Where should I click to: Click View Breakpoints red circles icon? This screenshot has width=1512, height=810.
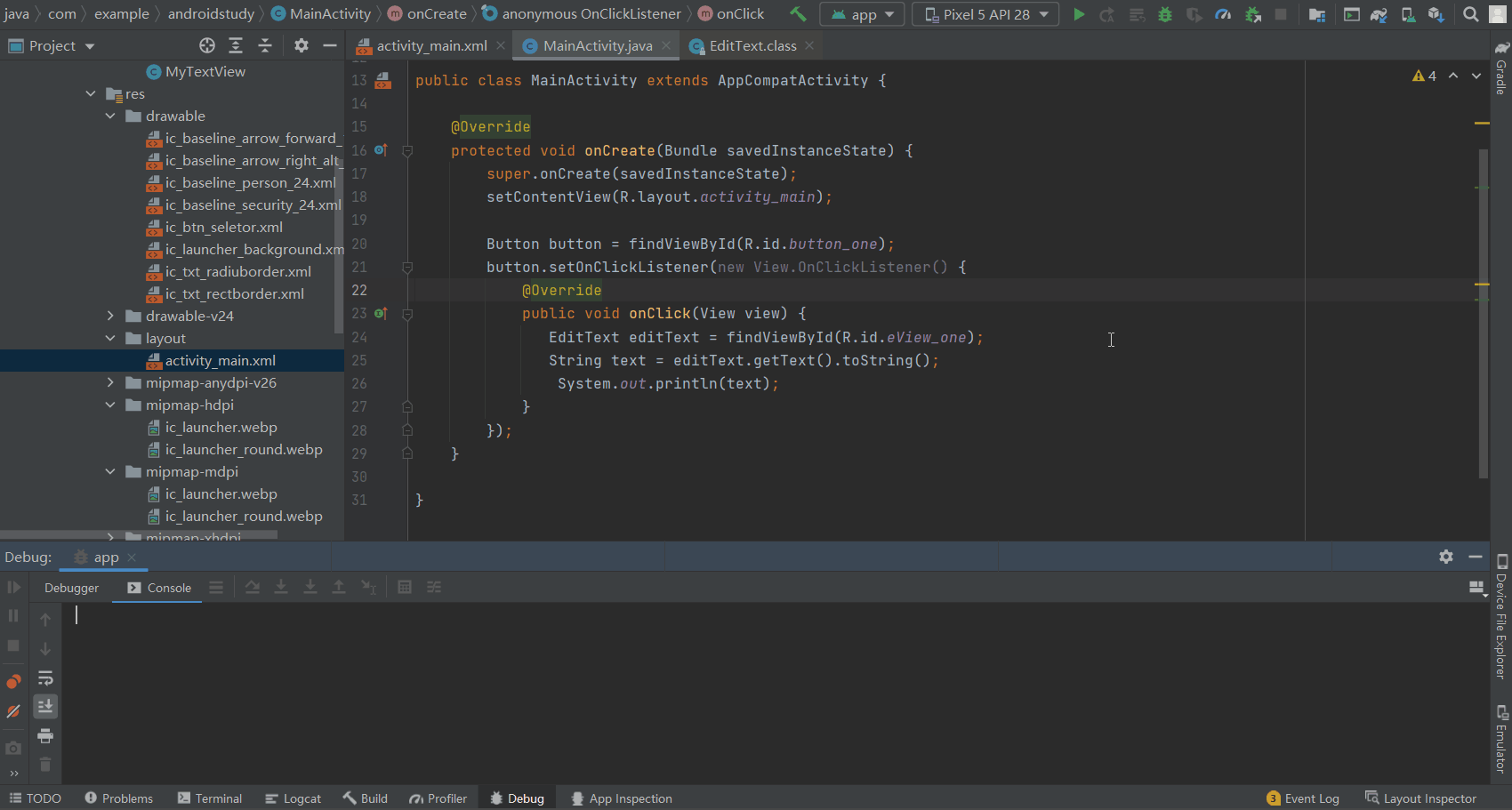coord(13,681)
